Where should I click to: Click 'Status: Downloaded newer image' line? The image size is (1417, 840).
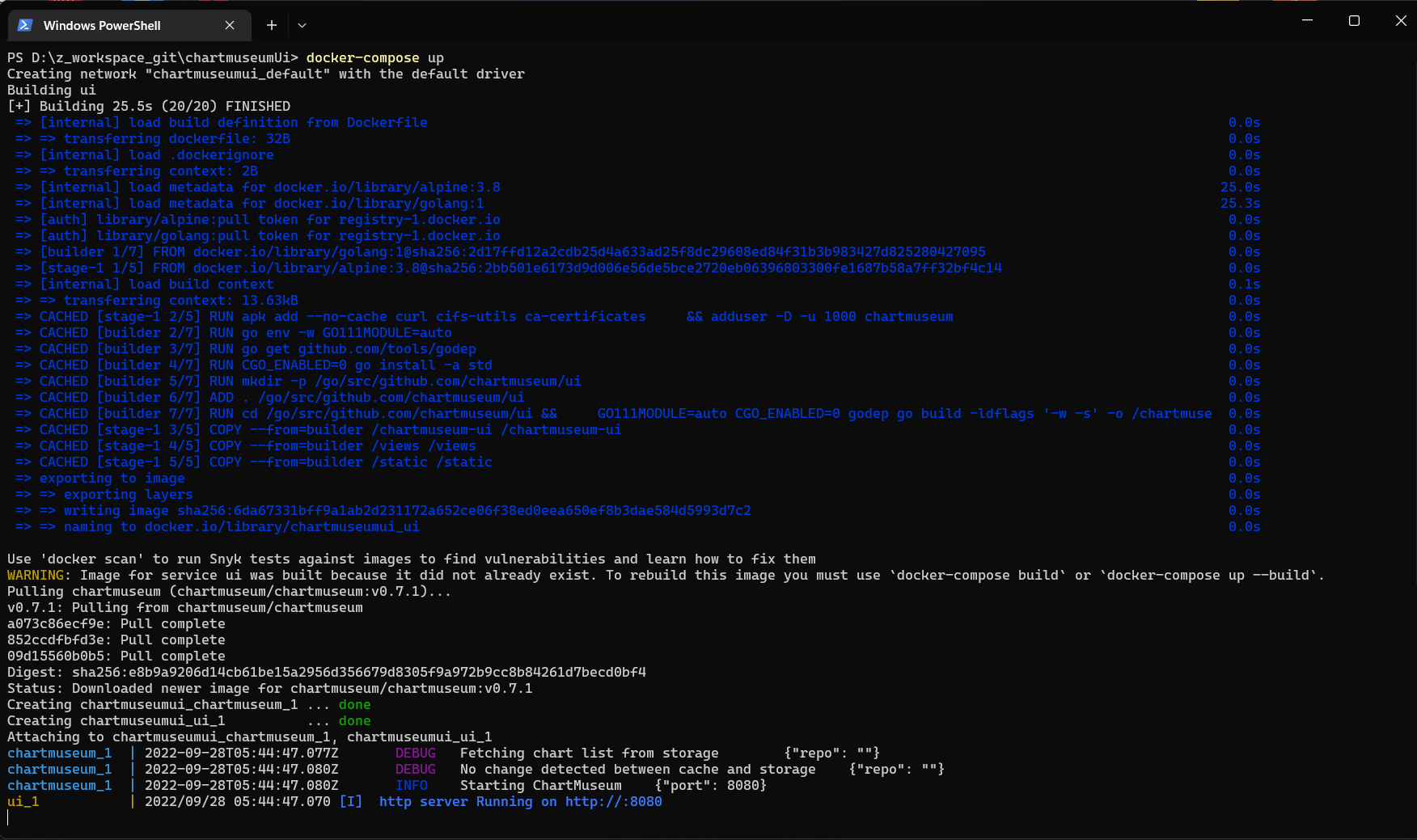tap(270, 688)
